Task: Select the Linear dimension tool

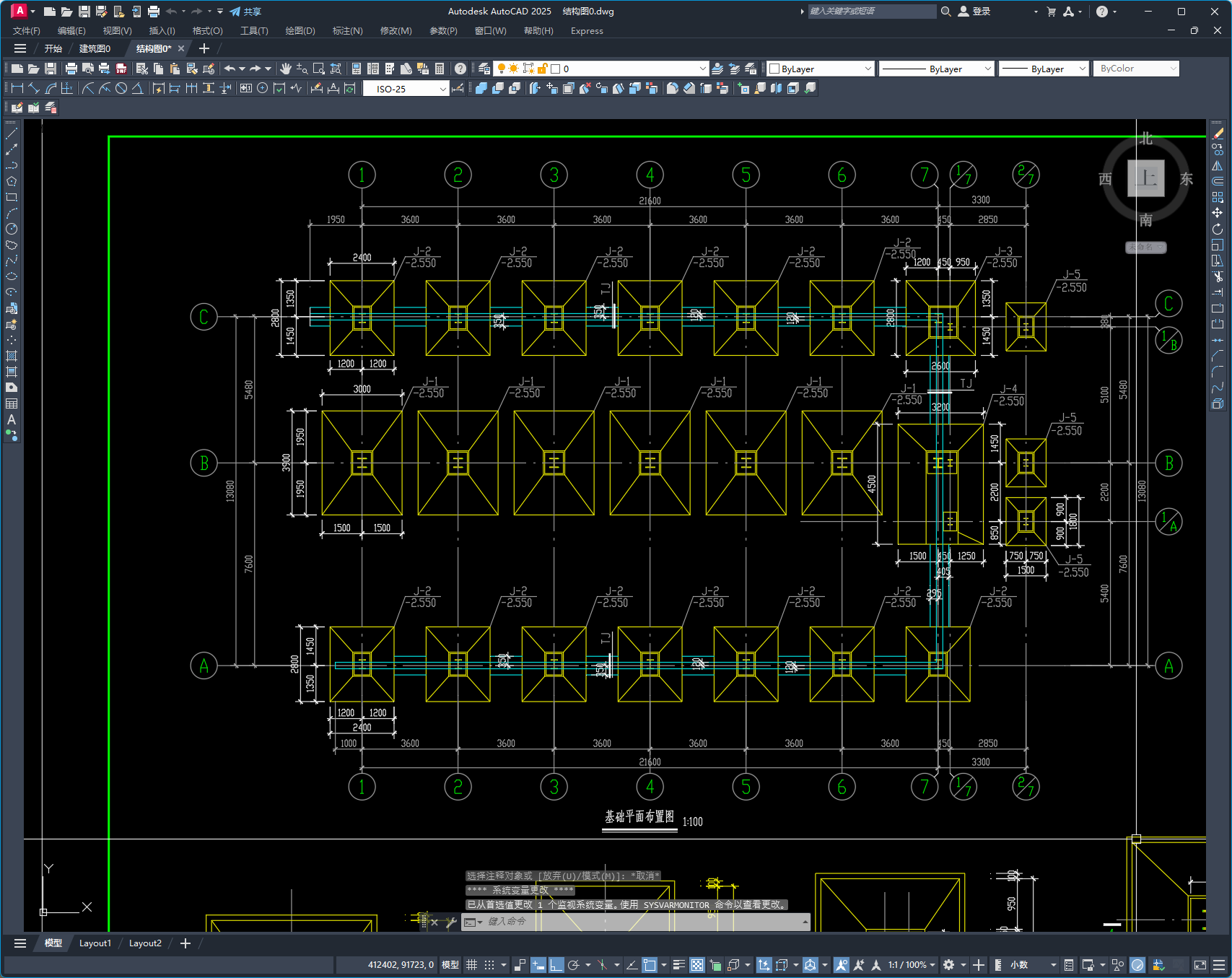Action: click(x=17, y=88)
